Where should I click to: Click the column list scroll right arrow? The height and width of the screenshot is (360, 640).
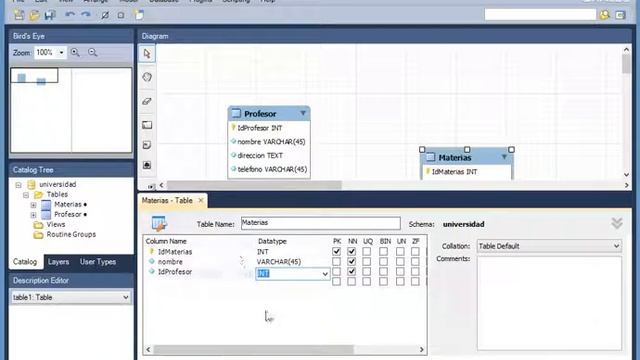click(x=422, y=350)
